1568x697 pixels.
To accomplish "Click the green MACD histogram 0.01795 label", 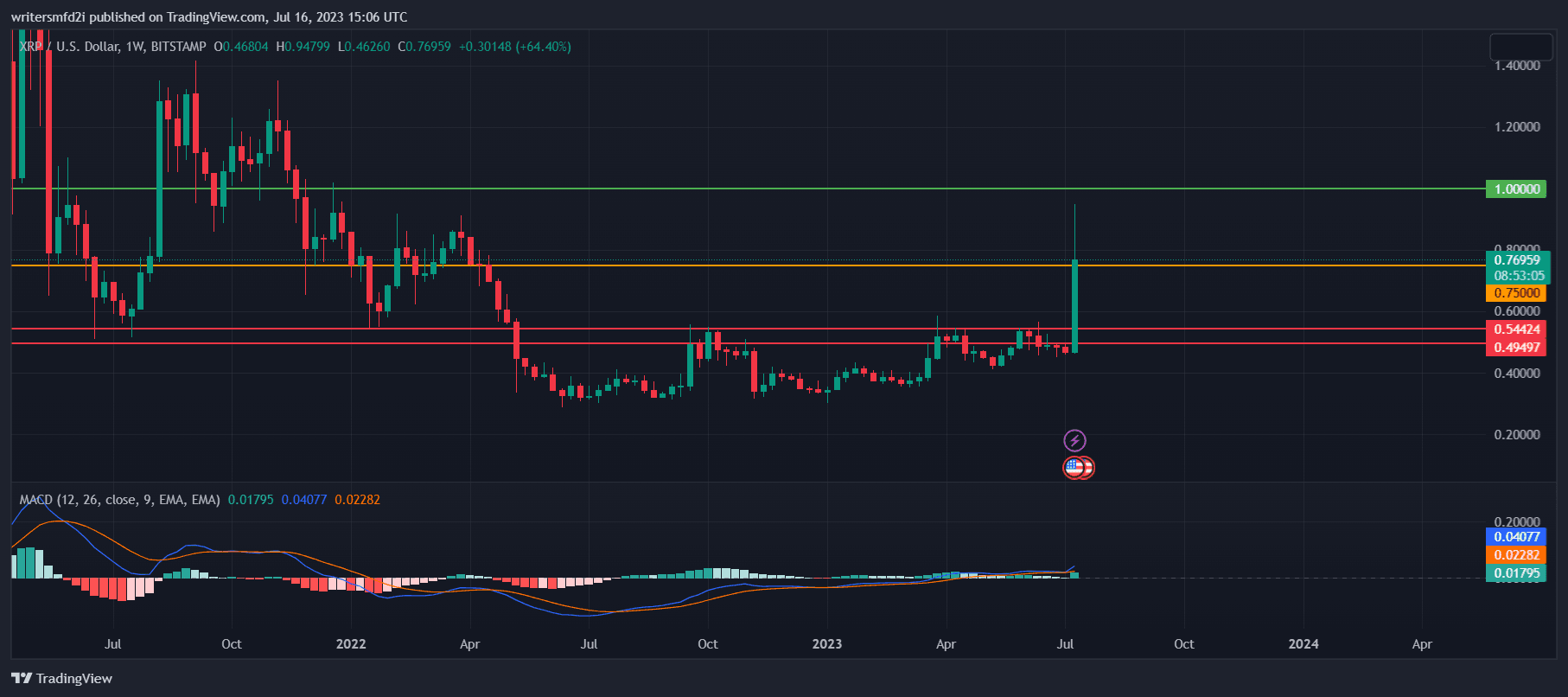I will pyautogui.click(x=1516, y=573).
